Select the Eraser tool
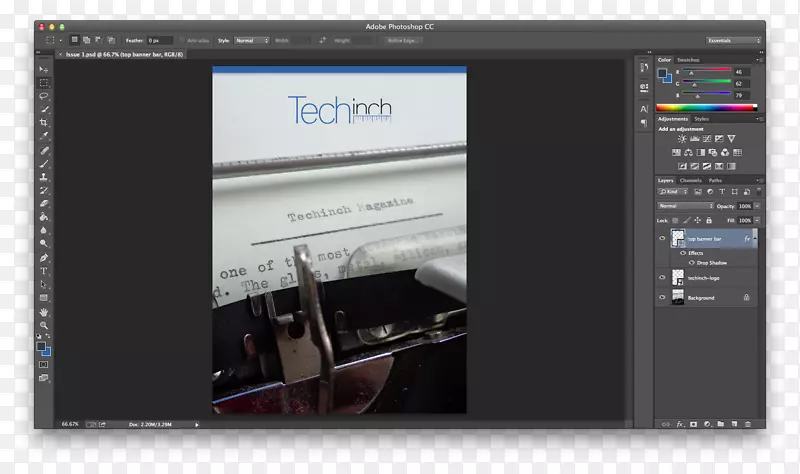 click(44, 204)
